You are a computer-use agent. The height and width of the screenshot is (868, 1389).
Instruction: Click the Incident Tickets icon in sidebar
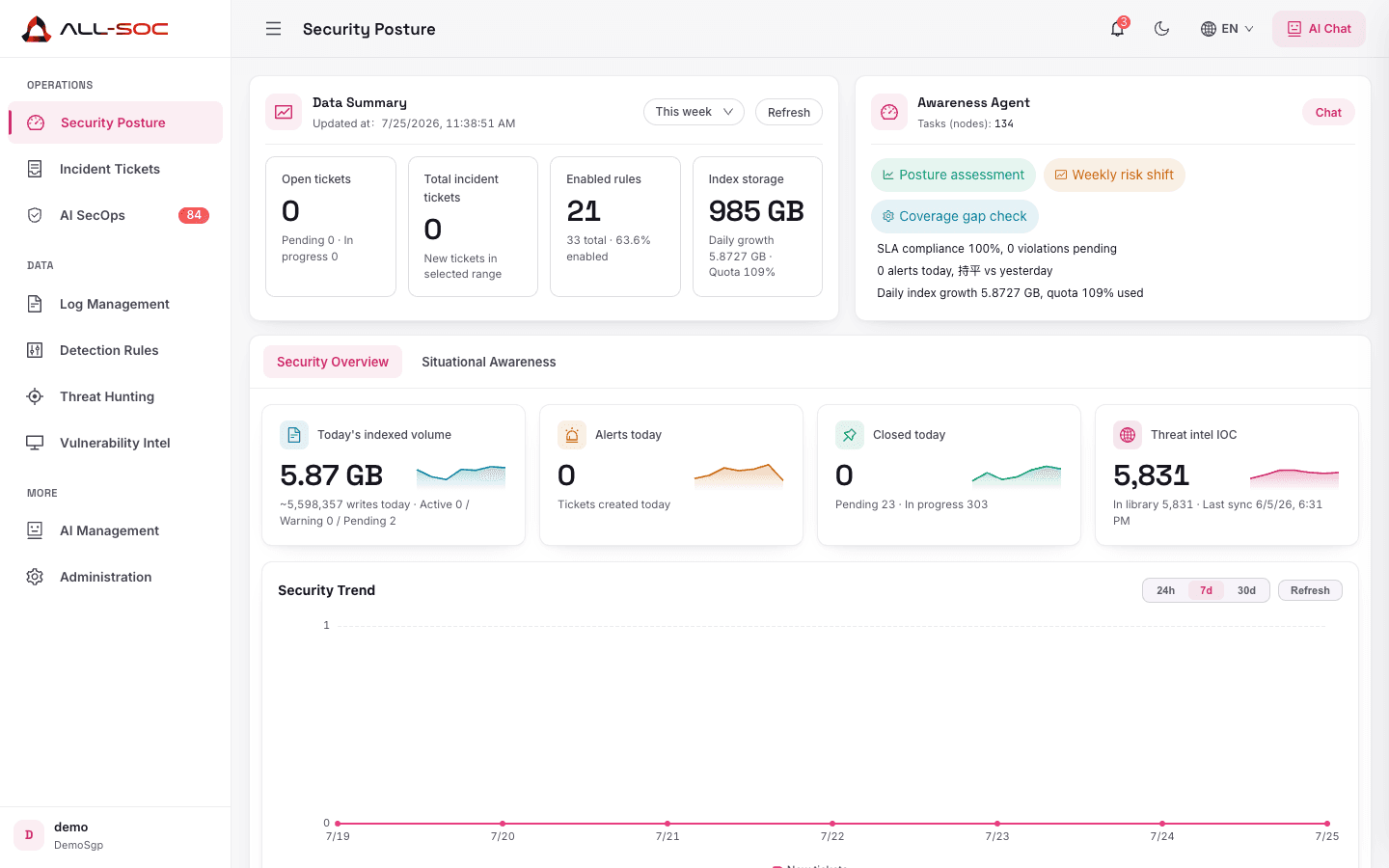[35, 169]
